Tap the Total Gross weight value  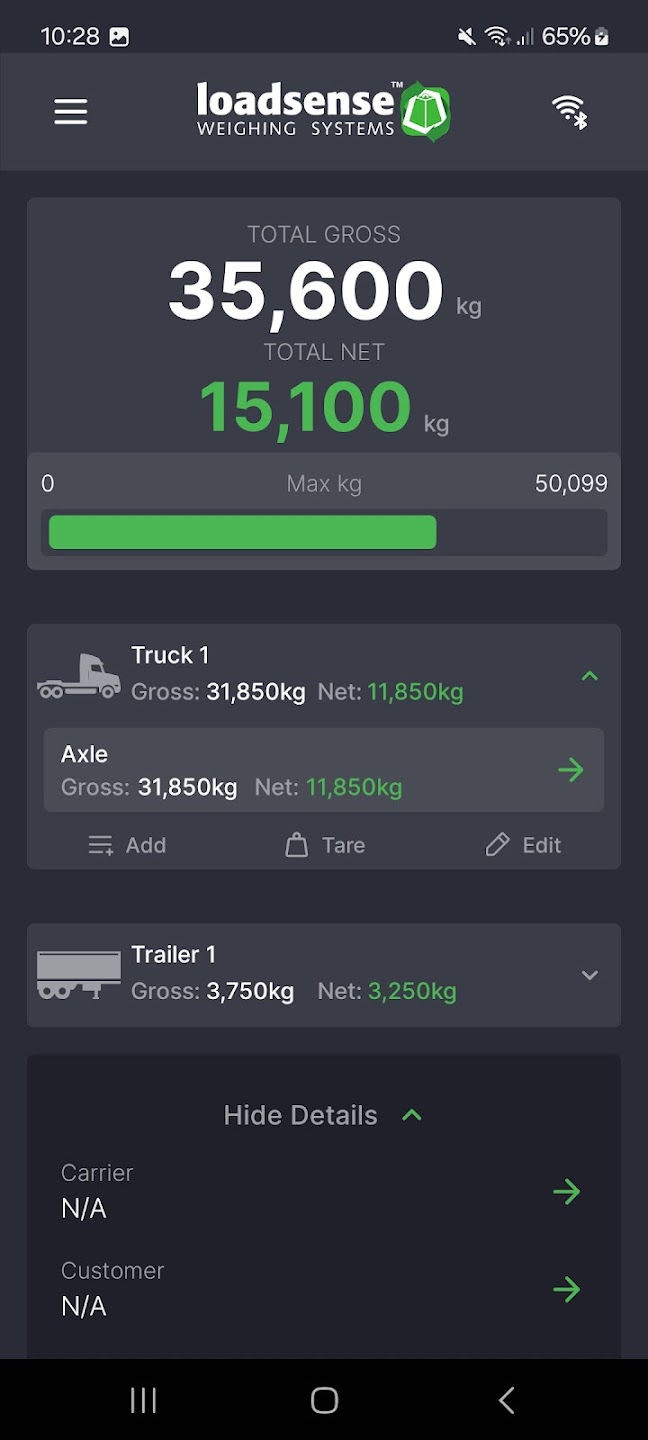tap(306, 291)
